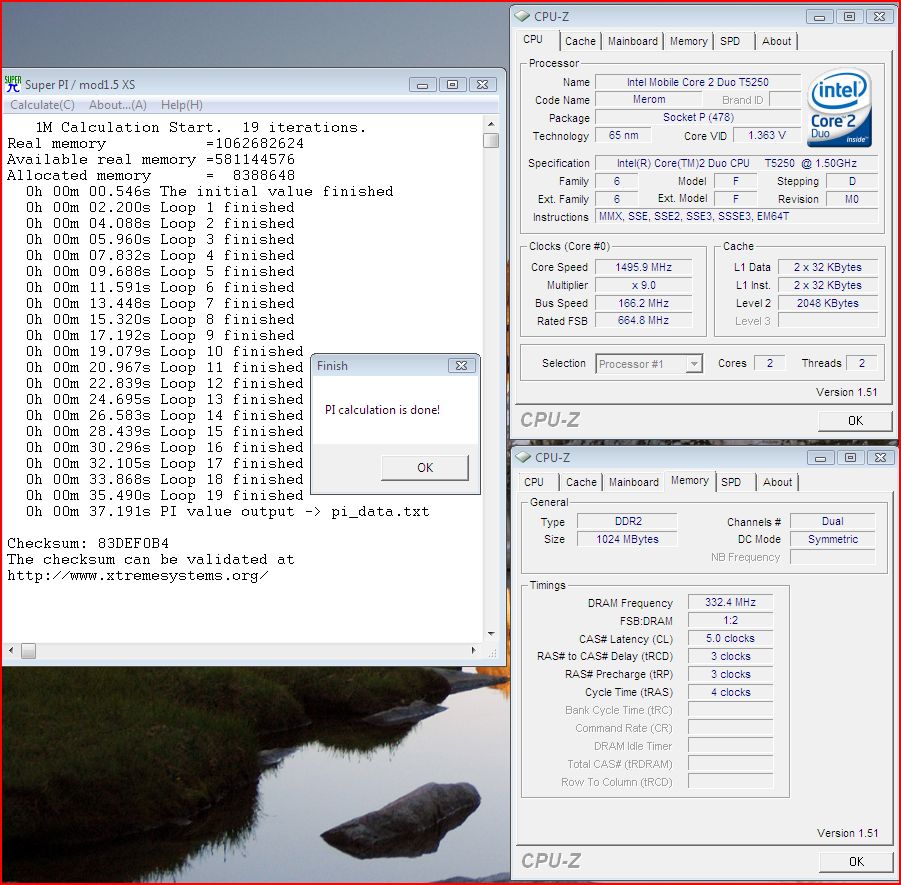Click the Channels # value Dual
This screenshot has width=901, height=885.
(833, 521)
